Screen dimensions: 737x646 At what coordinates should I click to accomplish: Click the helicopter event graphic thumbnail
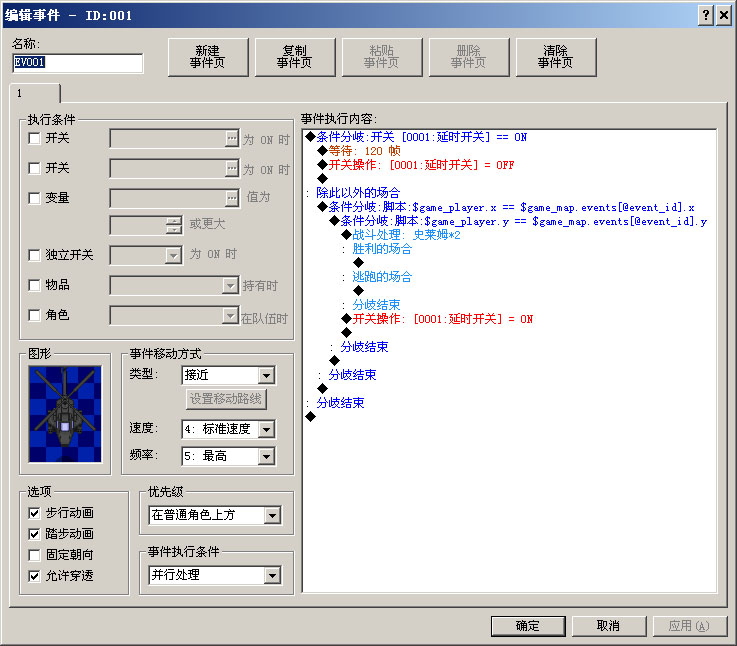(65, 414)
